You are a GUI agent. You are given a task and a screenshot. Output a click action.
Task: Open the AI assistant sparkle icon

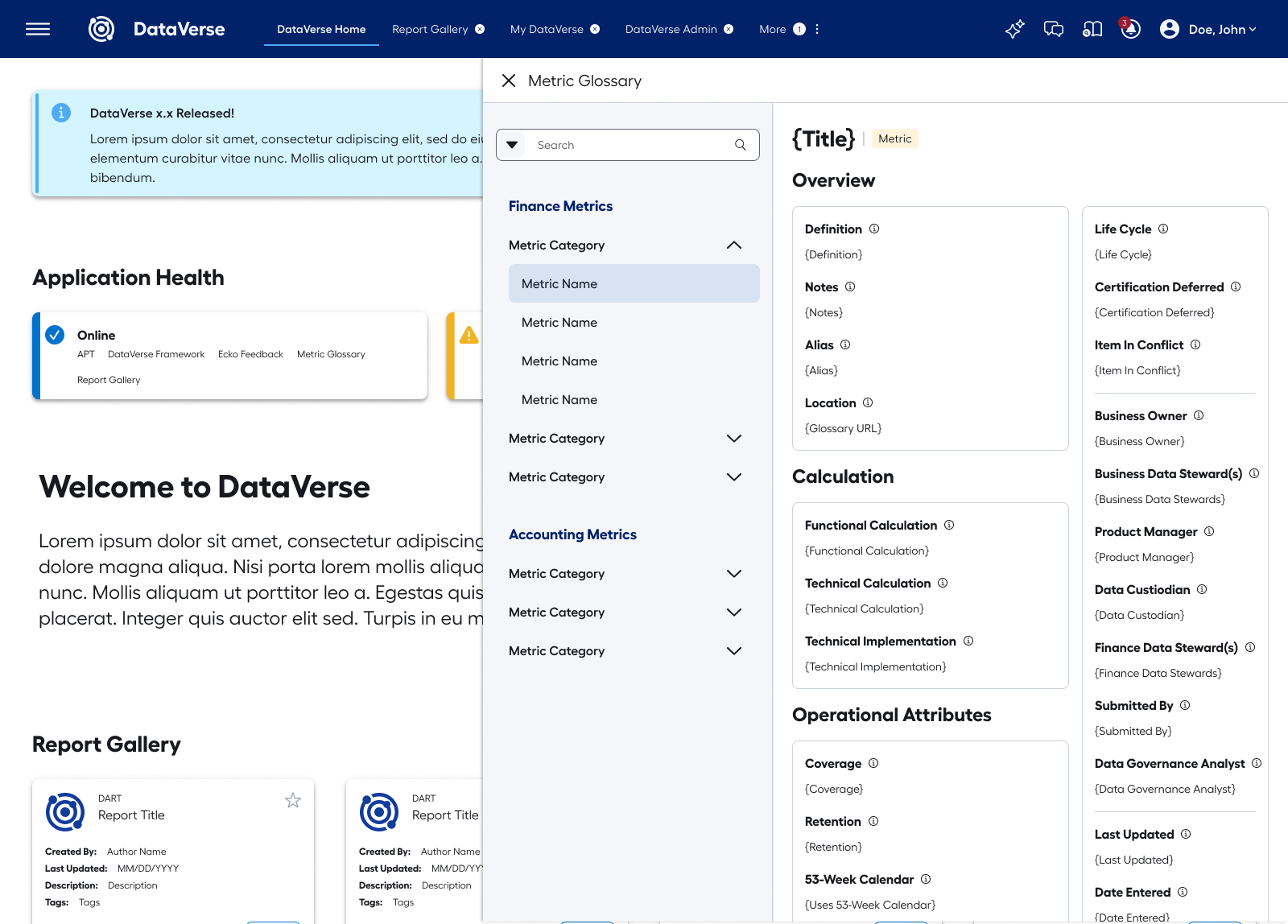point(1013,29)
